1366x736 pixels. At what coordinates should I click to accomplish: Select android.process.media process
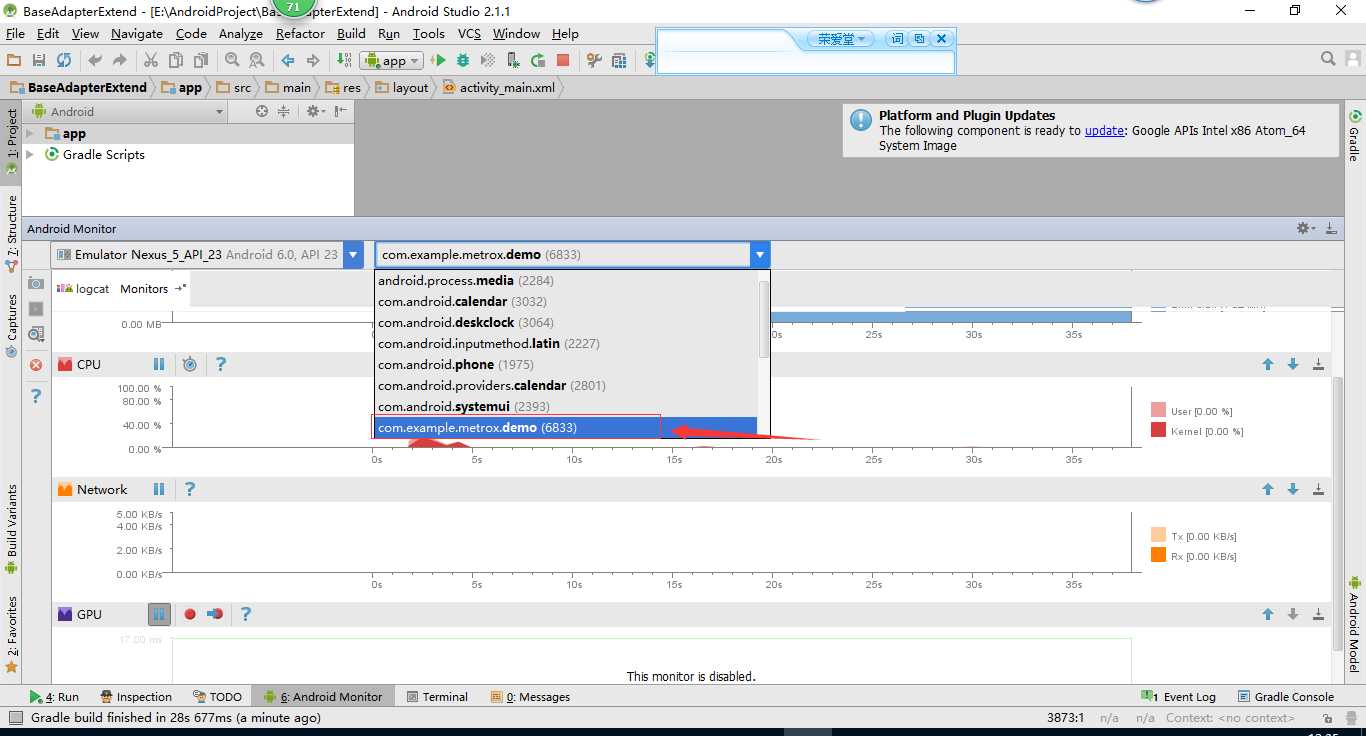click(x=566, y=280)
